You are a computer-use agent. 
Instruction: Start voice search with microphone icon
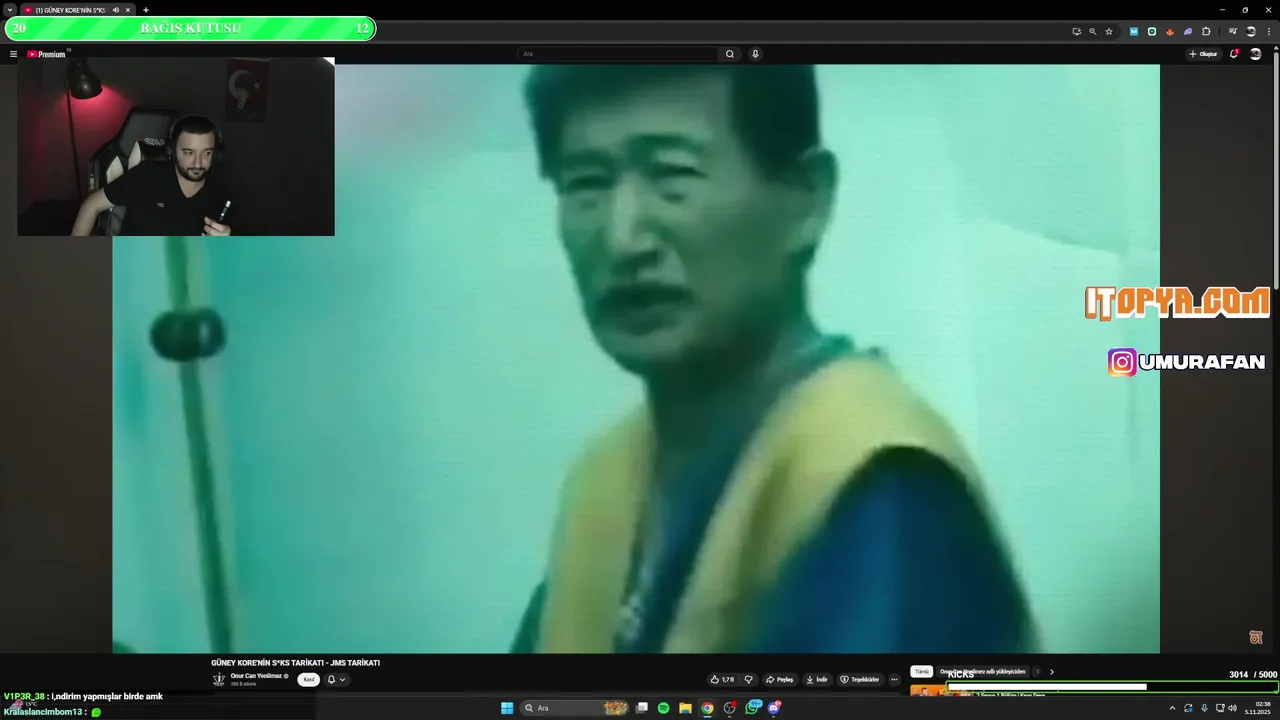755,54
